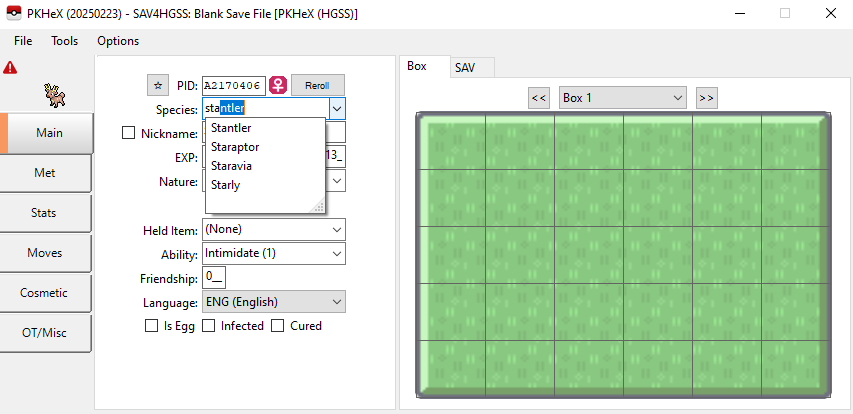Enable the Nickname checkbox
The image size is (853, 414).
[x=128, y=133]
